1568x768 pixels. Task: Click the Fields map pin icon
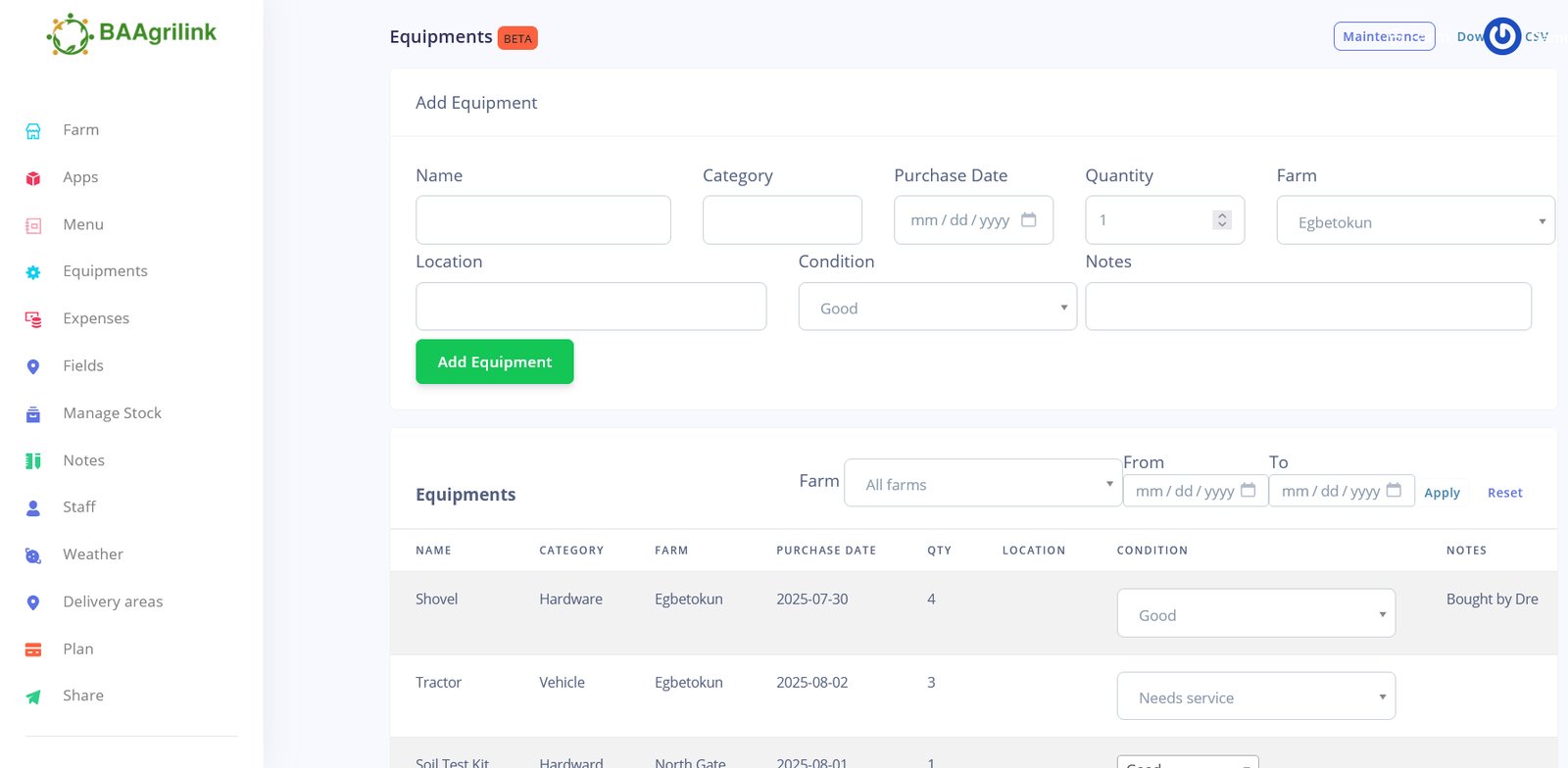33,366
